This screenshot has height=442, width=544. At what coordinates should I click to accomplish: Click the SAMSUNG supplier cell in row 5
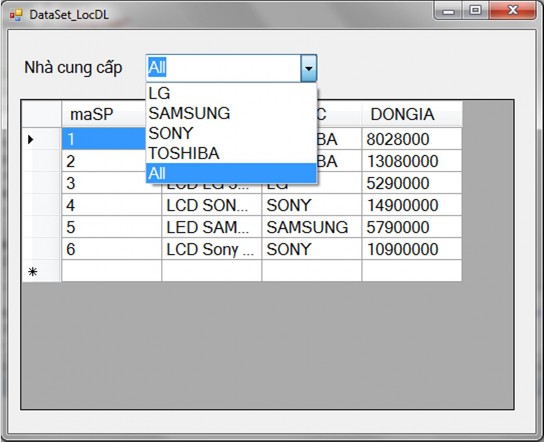(312, 227)
